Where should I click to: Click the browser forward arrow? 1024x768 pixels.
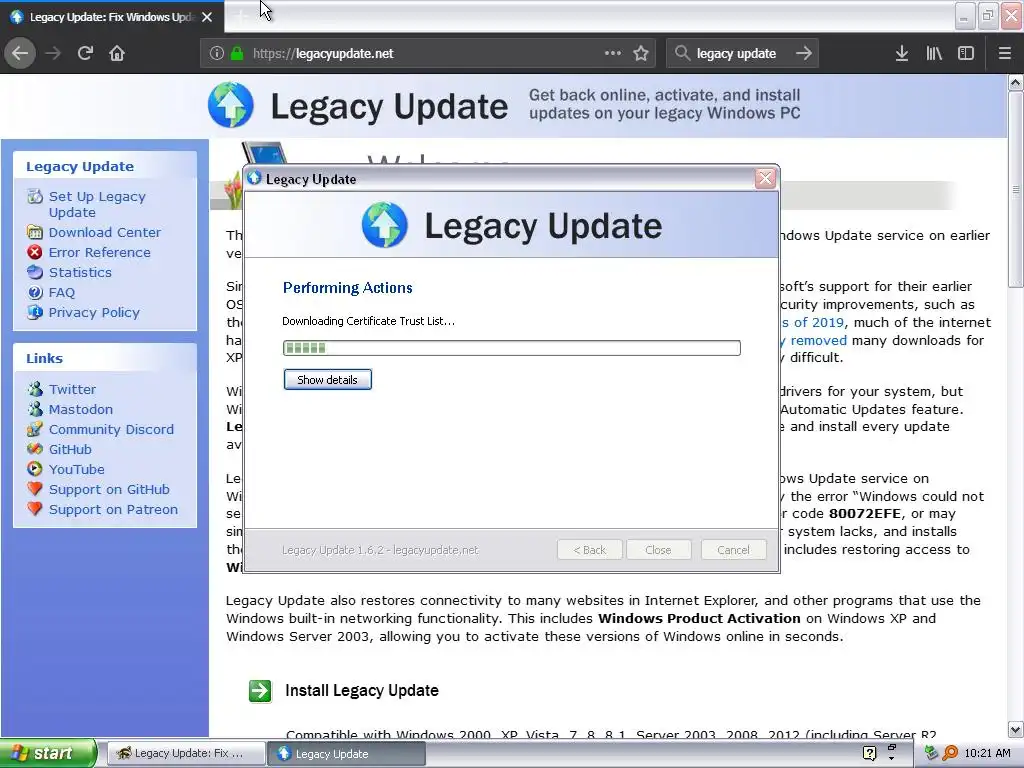[x=53, y=54]
